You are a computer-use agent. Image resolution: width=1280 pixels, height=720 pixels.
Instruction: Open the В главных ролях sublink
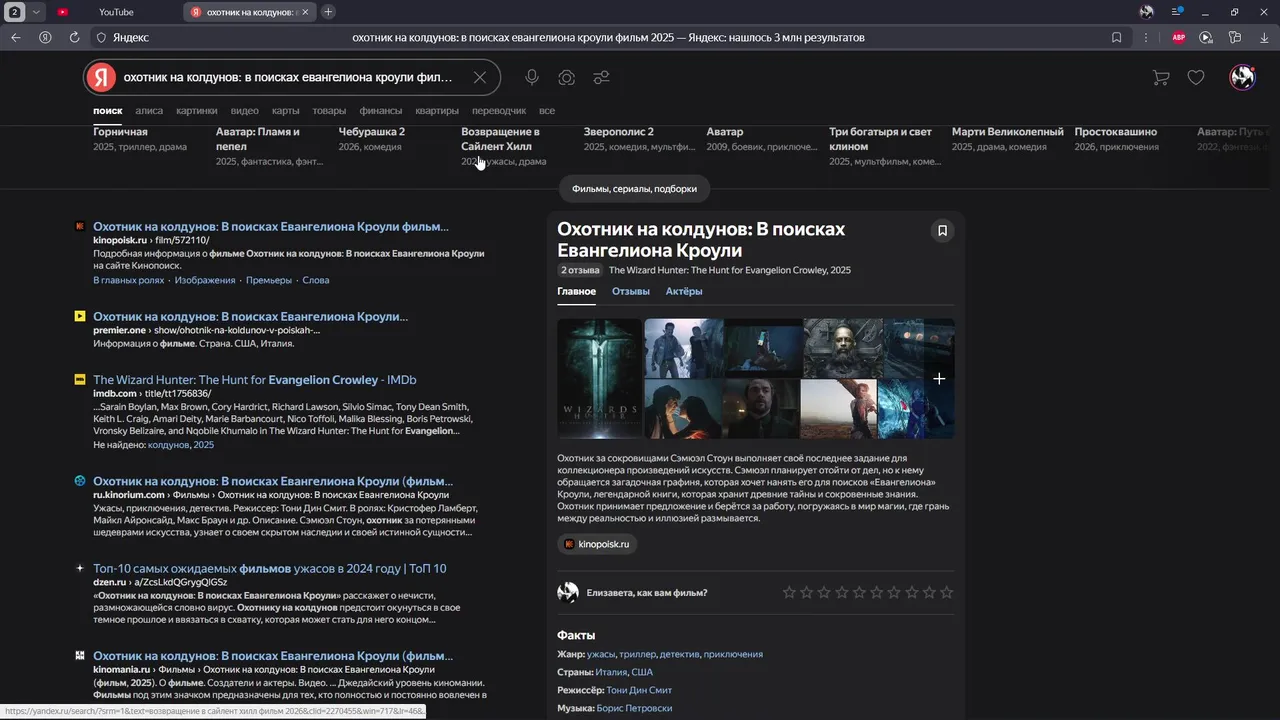[128, 280]
